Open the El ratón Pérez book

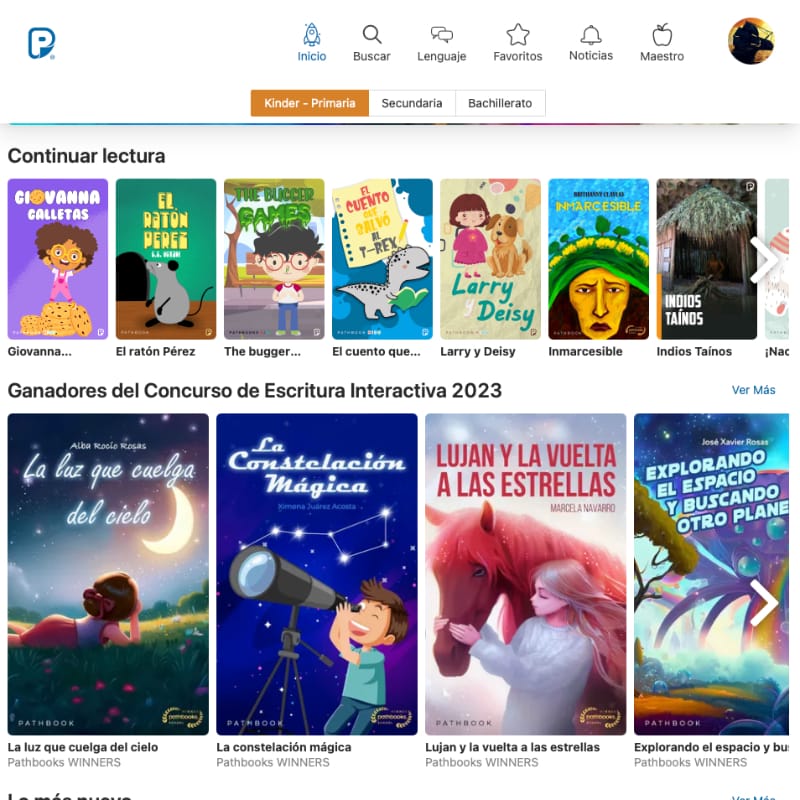coord(166,259)
